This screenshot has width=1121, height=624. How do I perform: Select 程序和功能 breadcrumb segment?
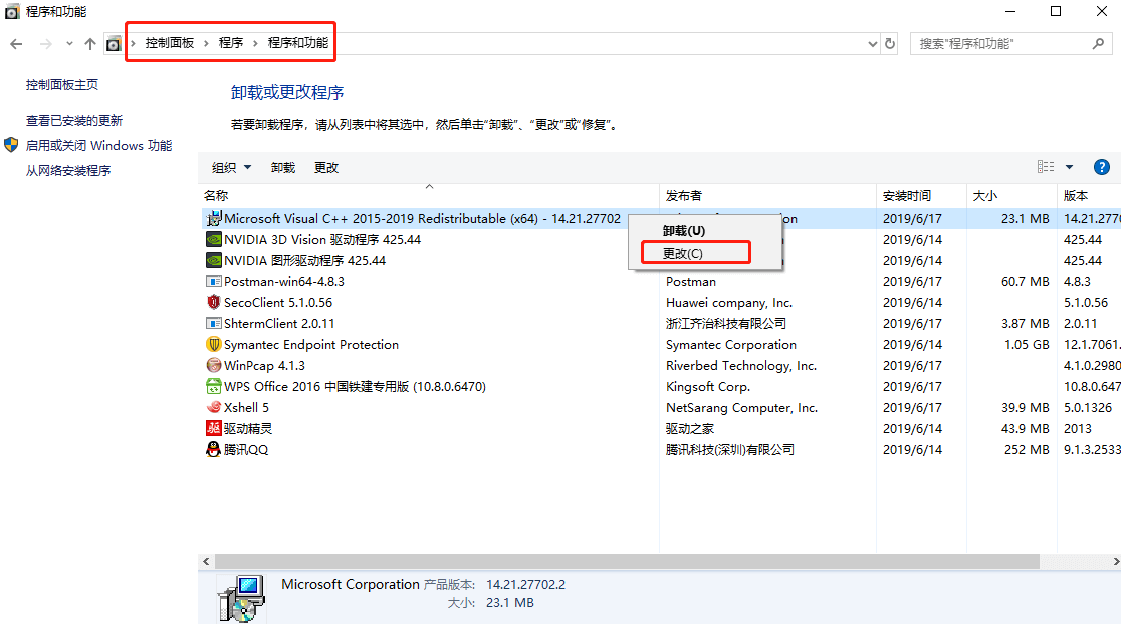pos(298,43)
